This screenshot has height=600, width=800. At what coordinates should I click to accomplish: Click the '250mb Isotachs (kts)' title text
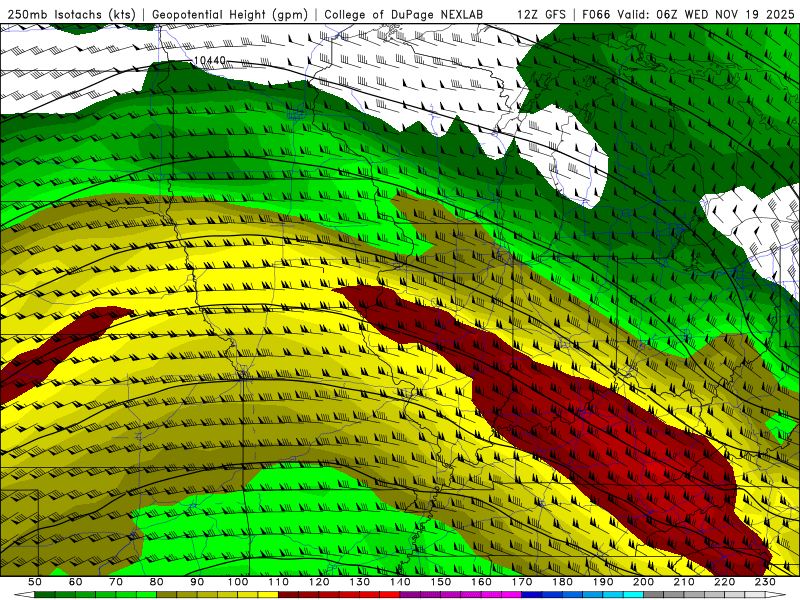(71, 14)
